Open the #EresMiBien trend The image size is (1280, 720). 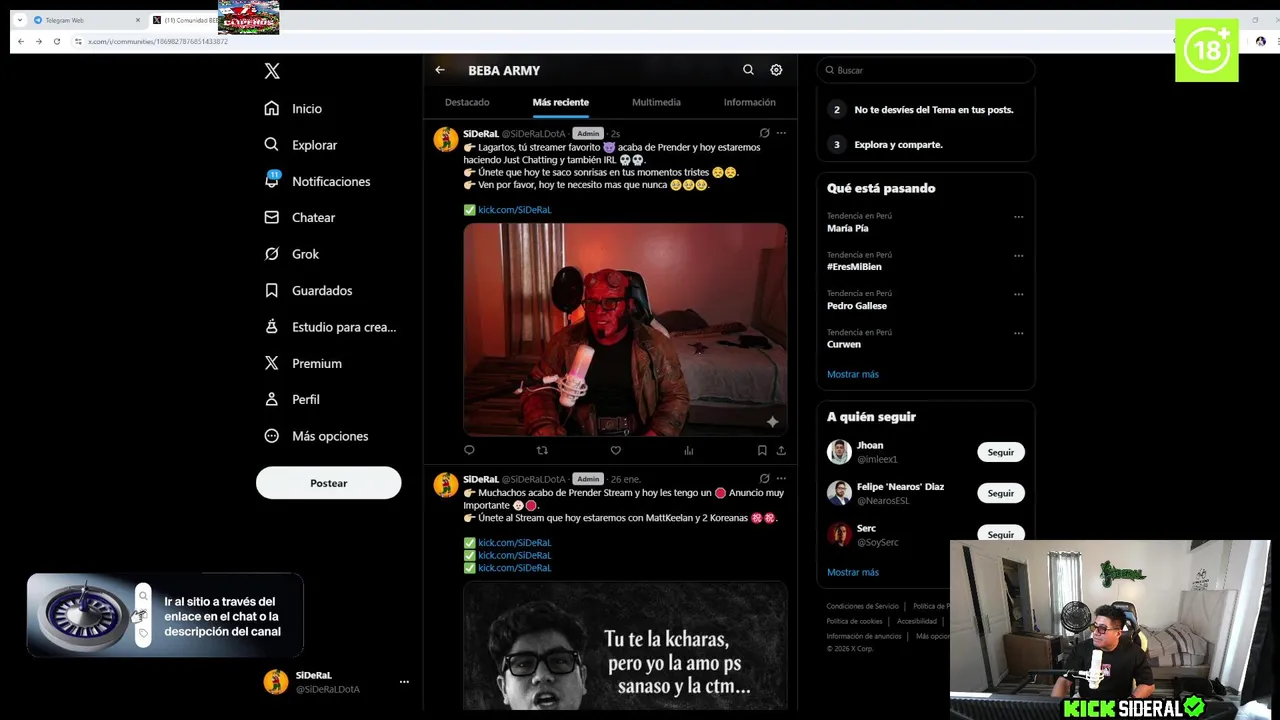click(854, 267)
